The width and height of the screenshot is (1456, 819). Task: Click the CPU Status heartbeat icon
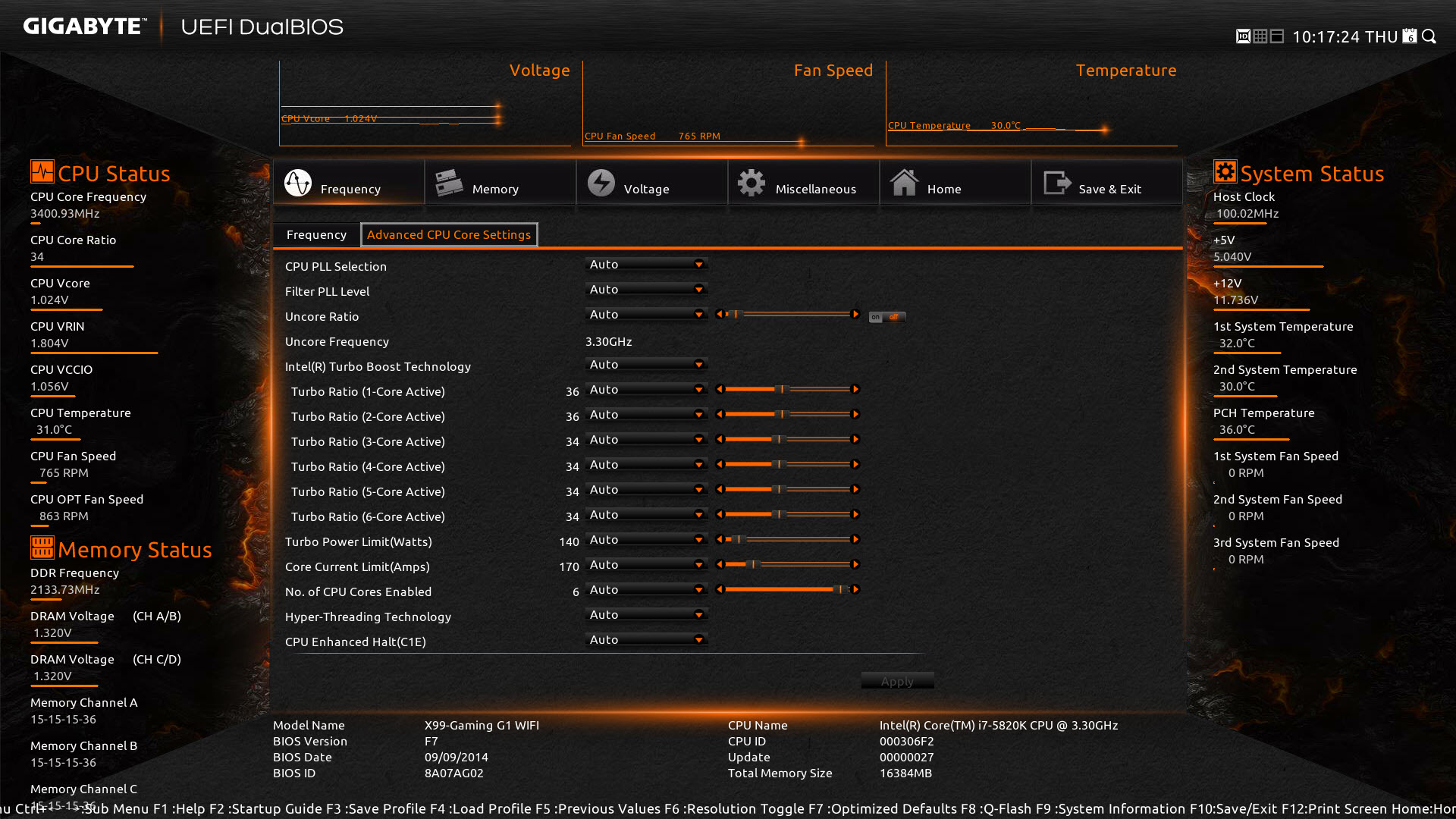point(42,171)
